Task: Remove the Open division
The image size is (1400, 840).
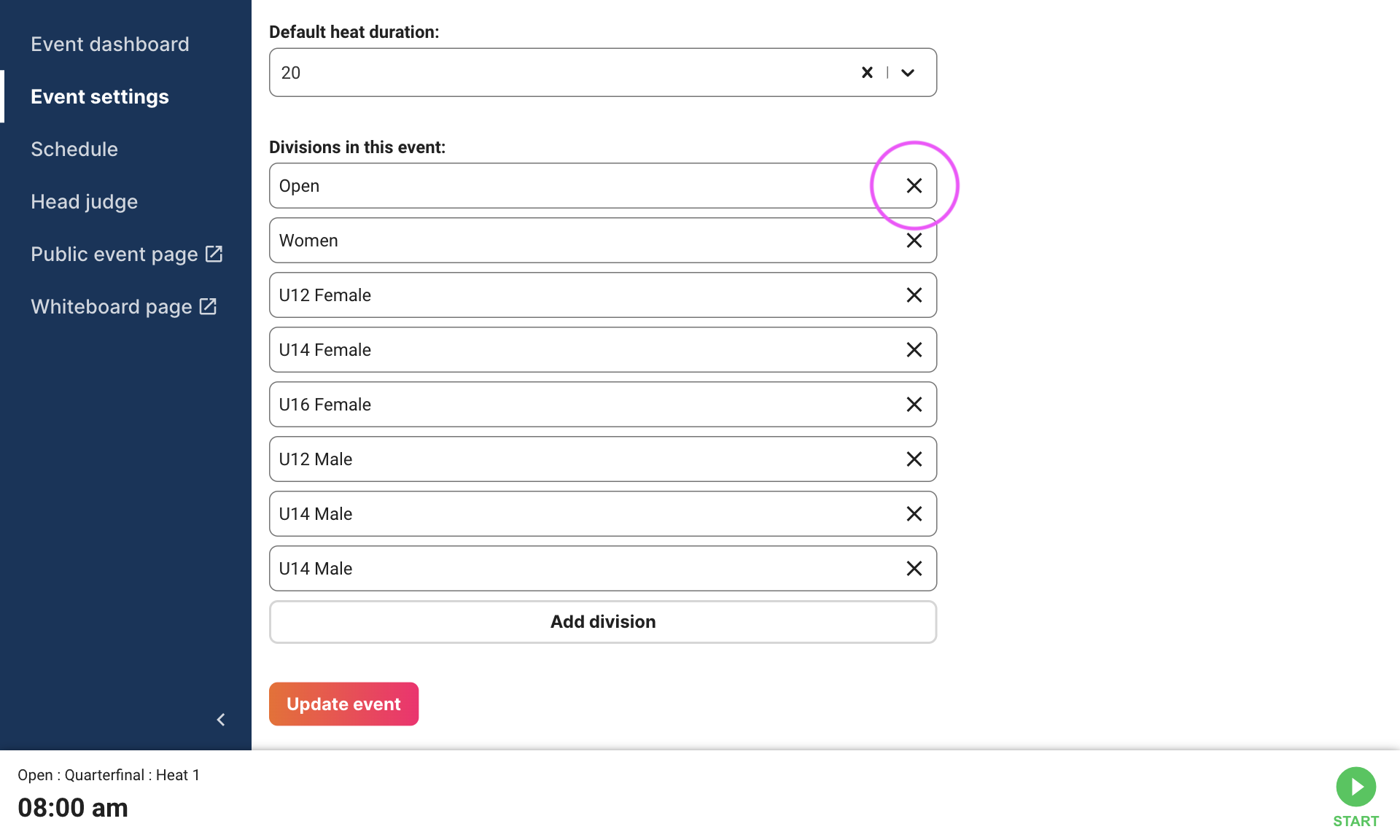Action: pos(914,186)
